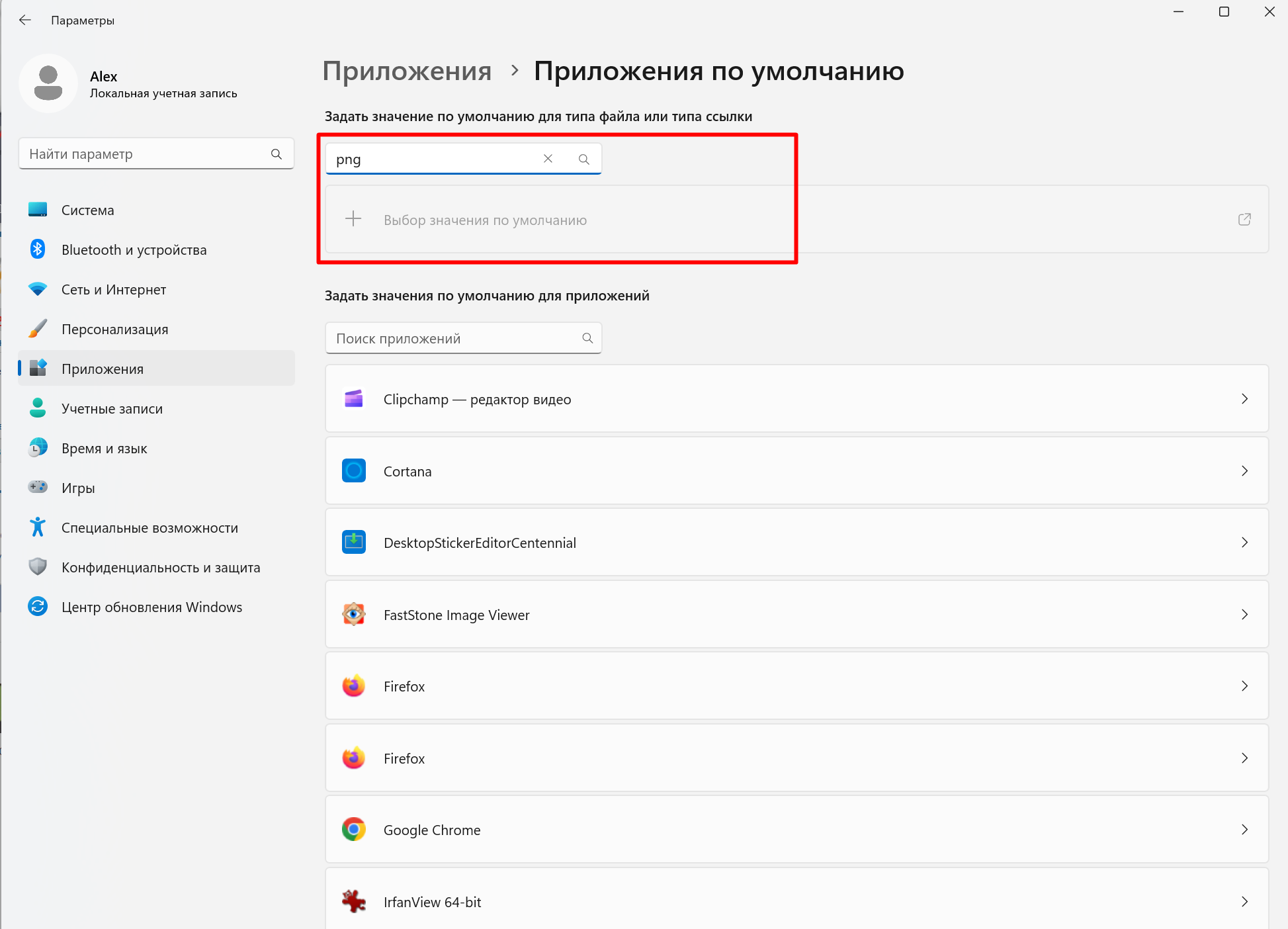Focus the Найти параметр search box
Image resolution: width=1288 pixels, height=929 pixels.
pyautogui.click(x=146, y=154)
